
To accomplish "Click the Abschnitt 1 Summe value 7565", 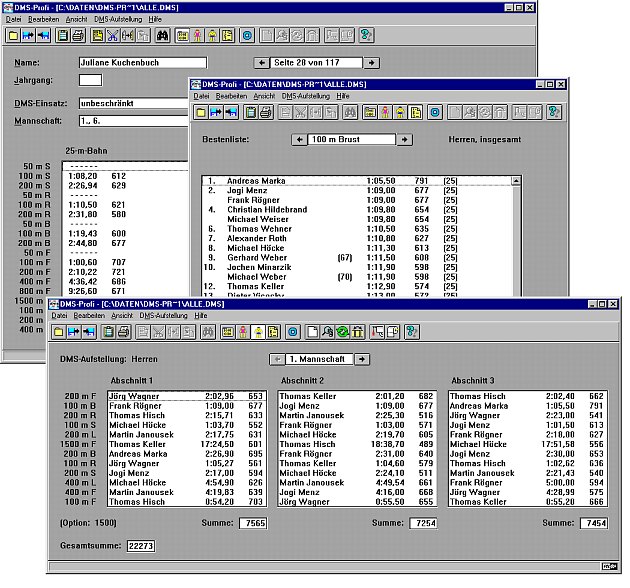I will click(x=253, y=523).
